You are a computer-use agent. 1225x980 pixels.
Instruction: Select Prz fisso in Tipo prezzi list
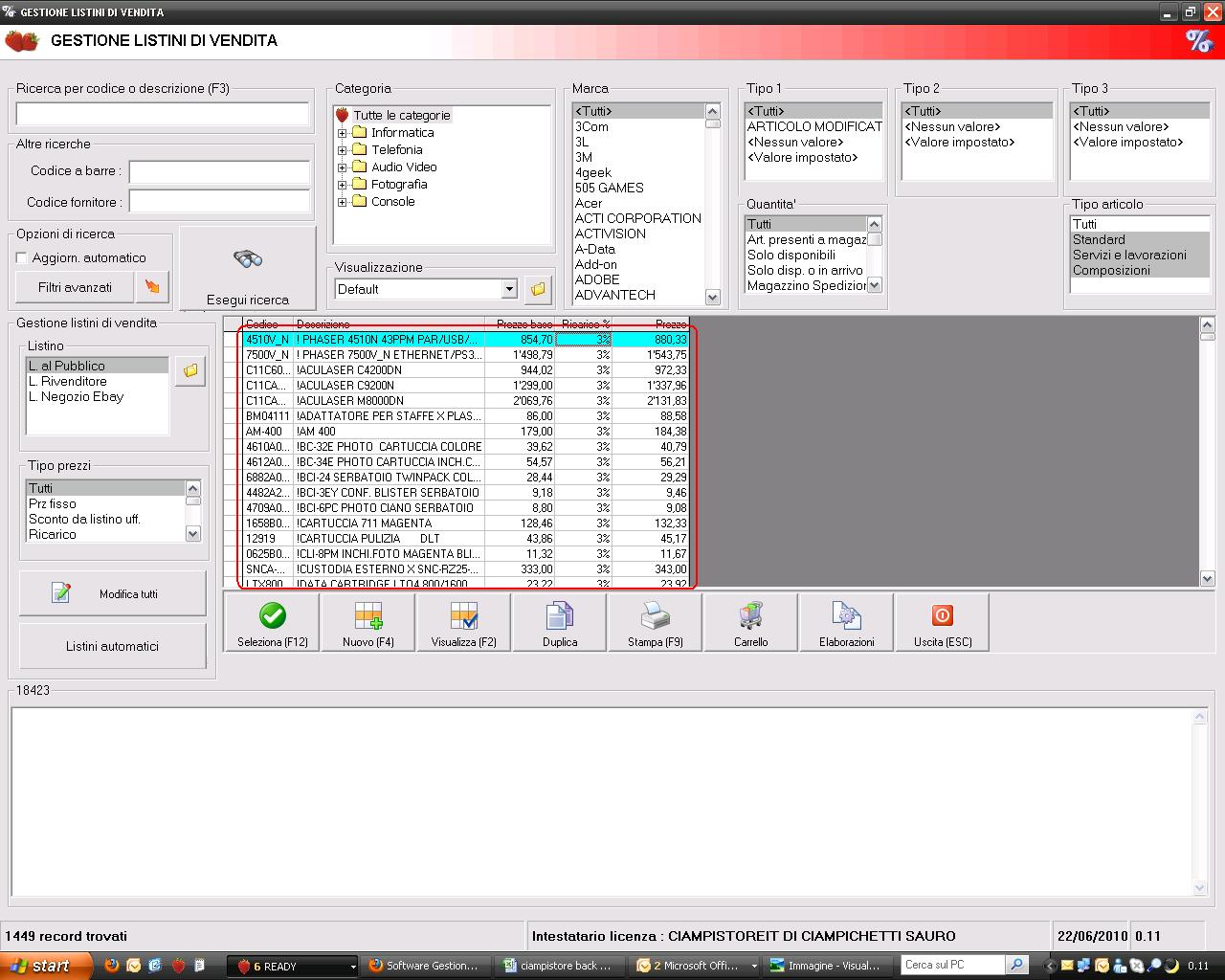pos(53,503)
